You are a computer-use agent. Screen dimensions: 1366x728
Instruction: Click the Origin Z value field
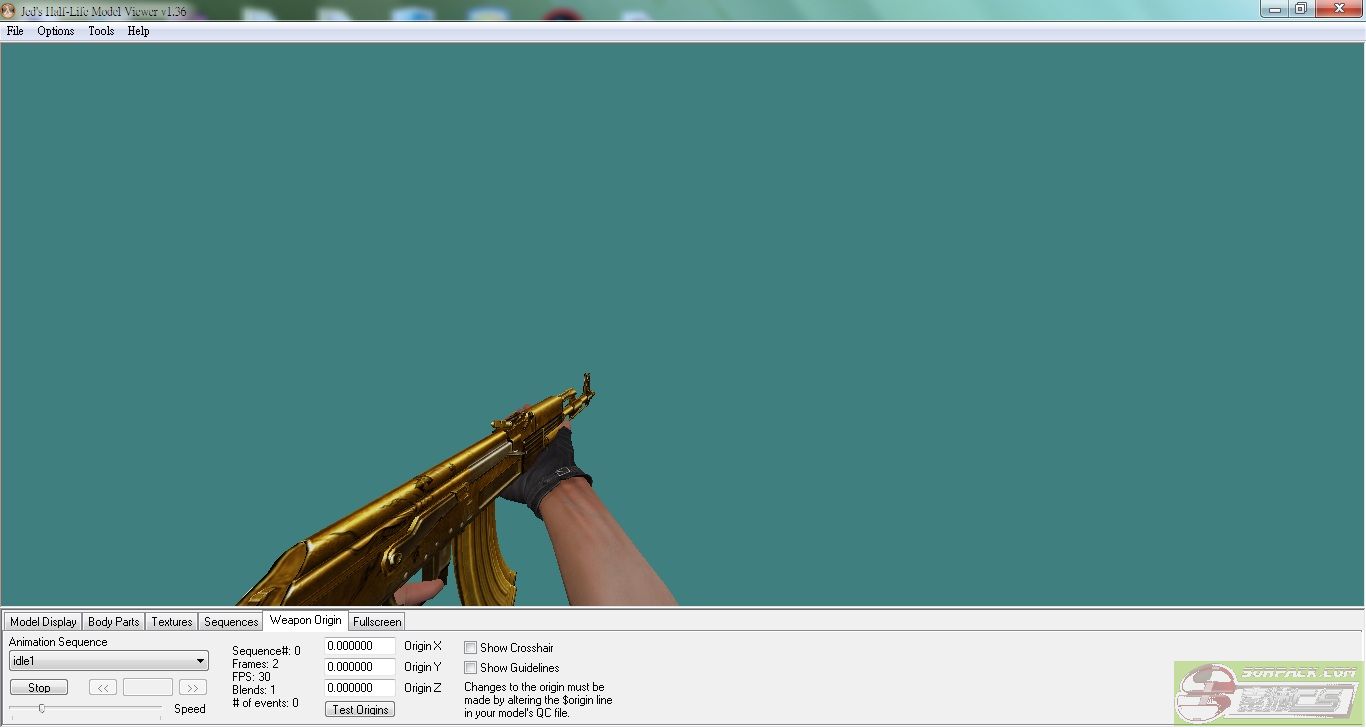click(x=359, y=688)
